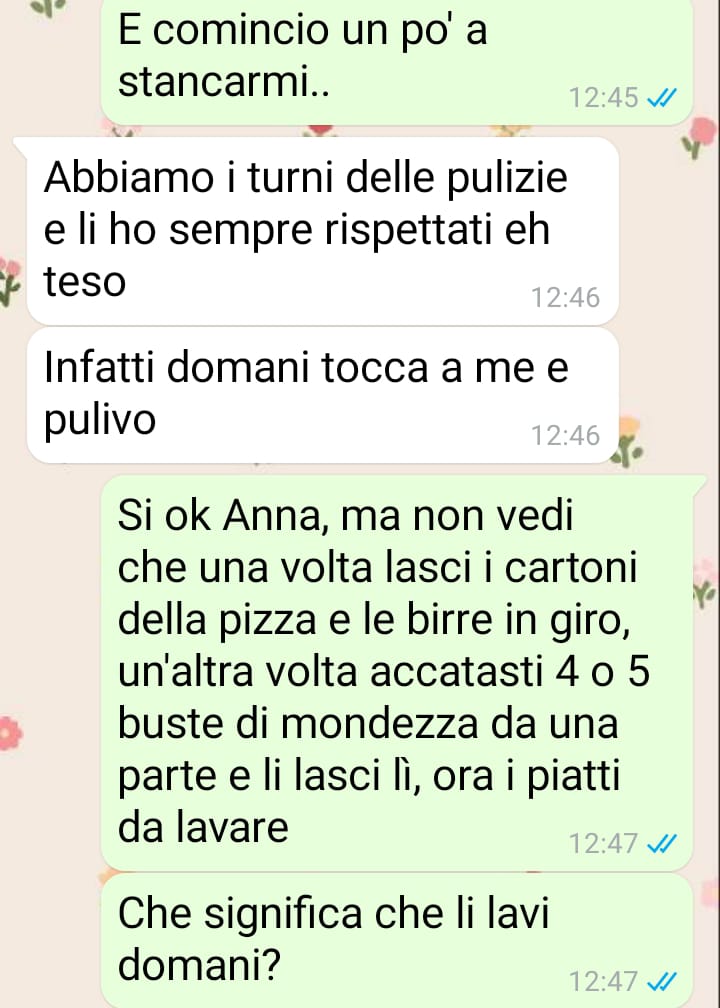The width and height of the screenshot is (720, 1008).
Task: Tap the pink flower on the wallpaper's left edge
Action: pyautogui.click(x=10, y=734)
